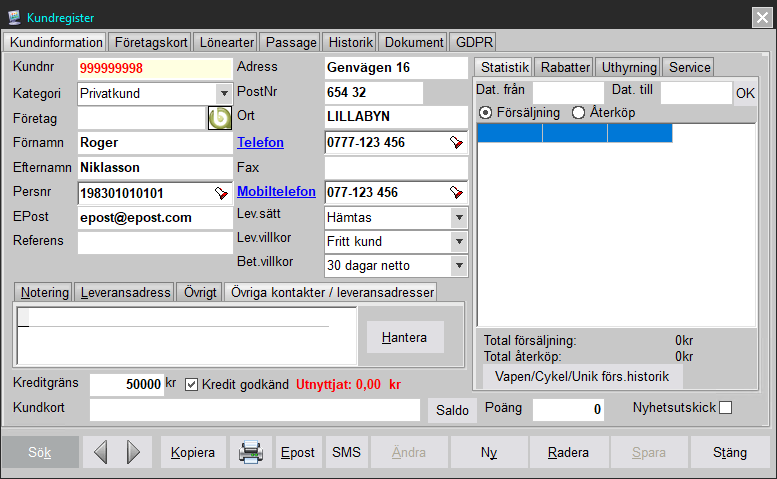
Task: Open the Bet.villkor dropdown list
Action: point(459,266)
